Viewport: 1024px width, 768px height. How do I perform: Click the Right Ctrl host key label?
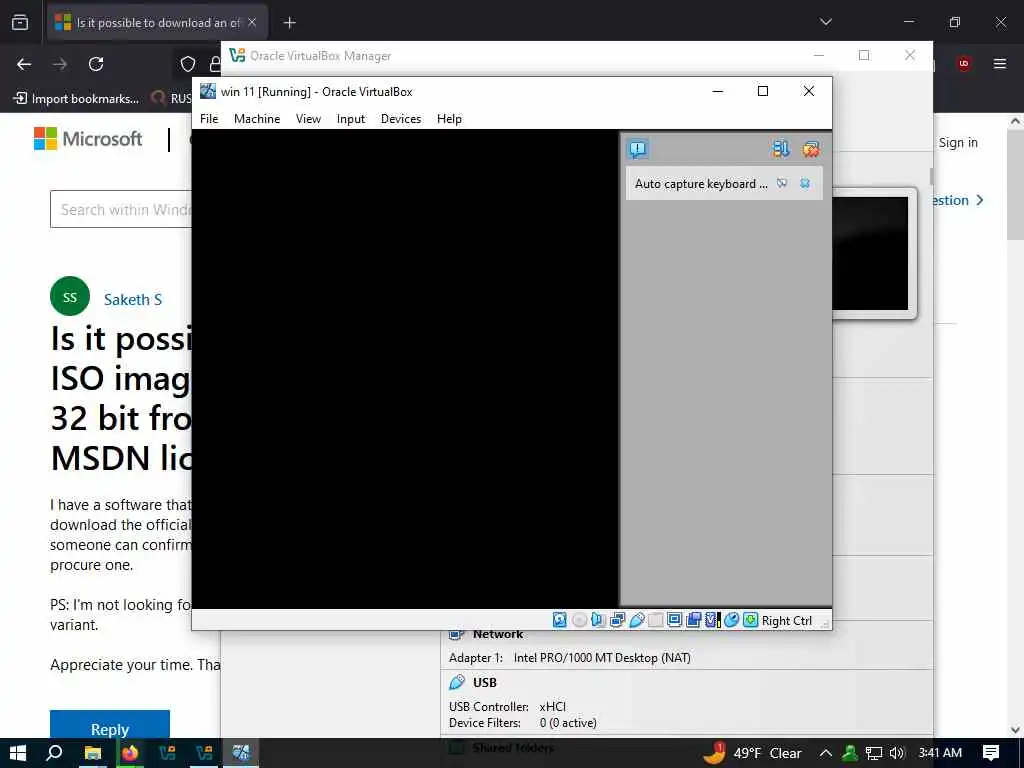coord(787,620)
